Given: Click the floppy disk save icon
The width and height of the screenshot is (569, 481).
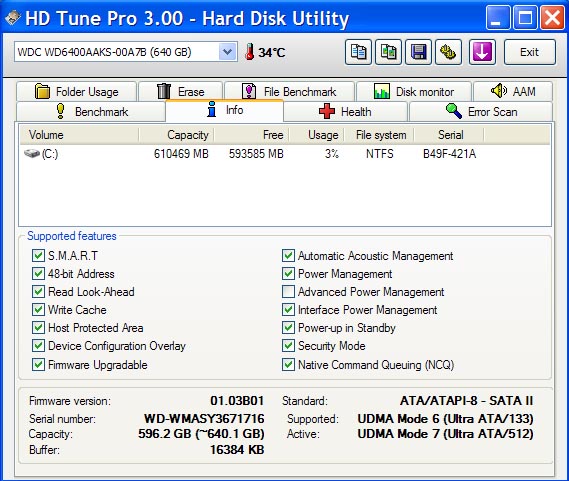Looking at the screenshot, I should [x=418, y=52].
